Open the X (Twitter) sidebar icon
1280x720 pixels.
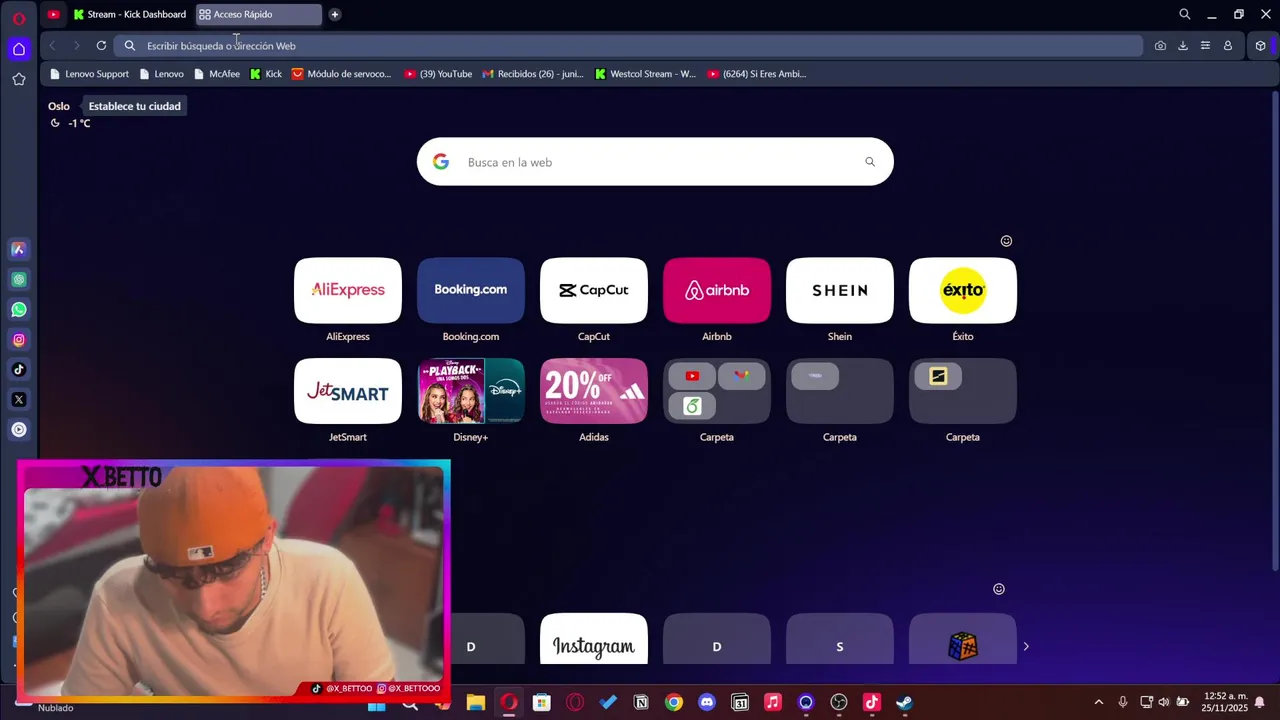18,399
